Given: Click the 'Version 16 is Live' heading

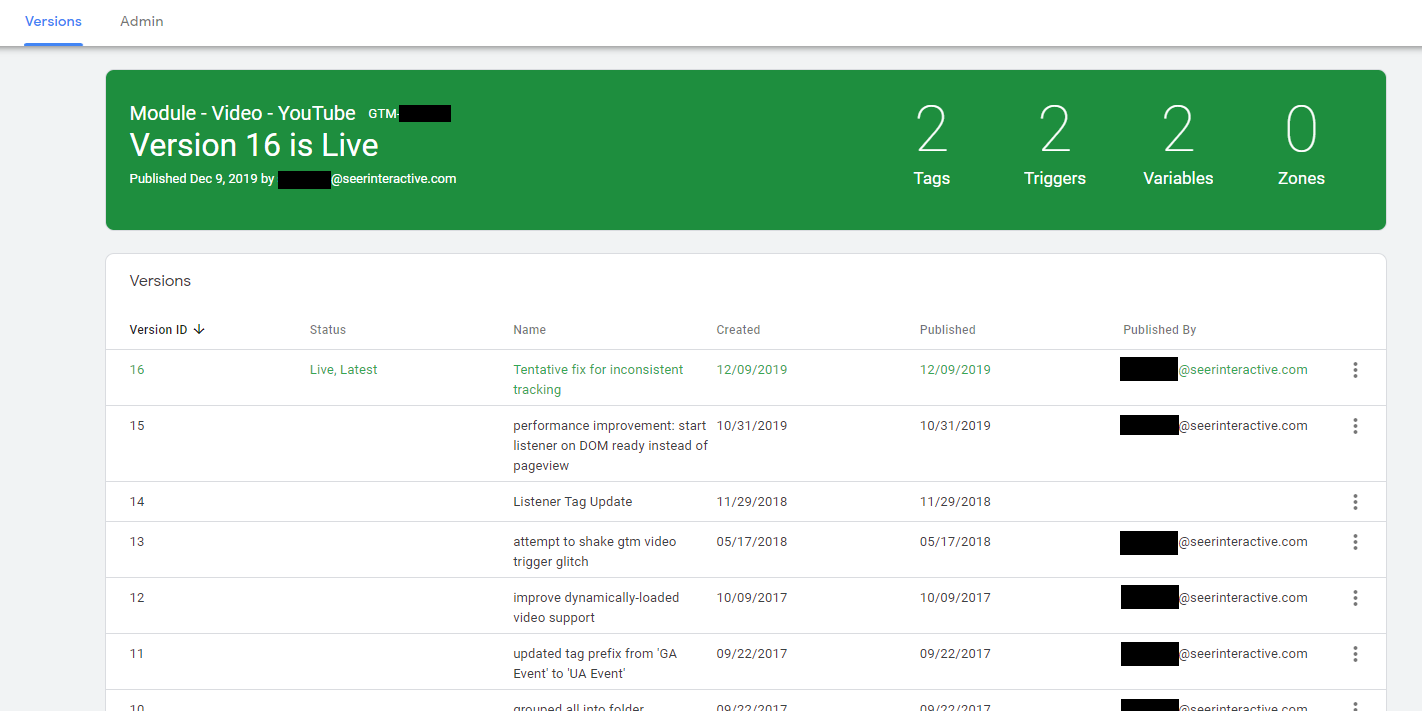Looking at the screenshot, I should click(254, 146).
